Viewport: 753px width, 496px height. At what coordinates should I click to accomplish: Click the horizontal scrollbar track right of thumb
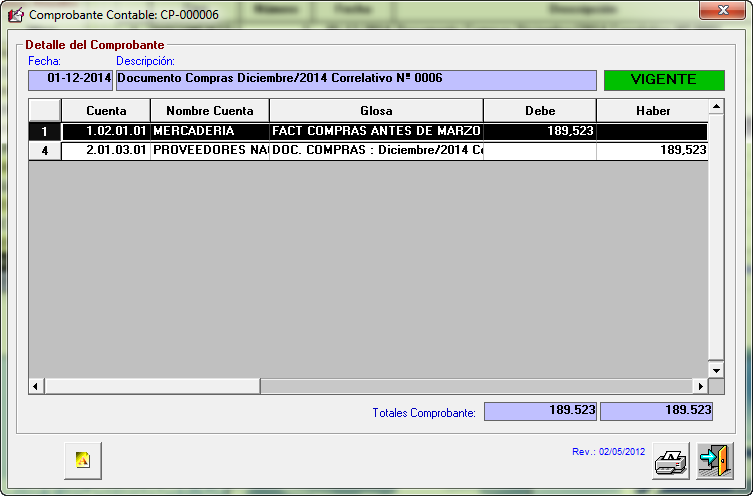[476, 386]
